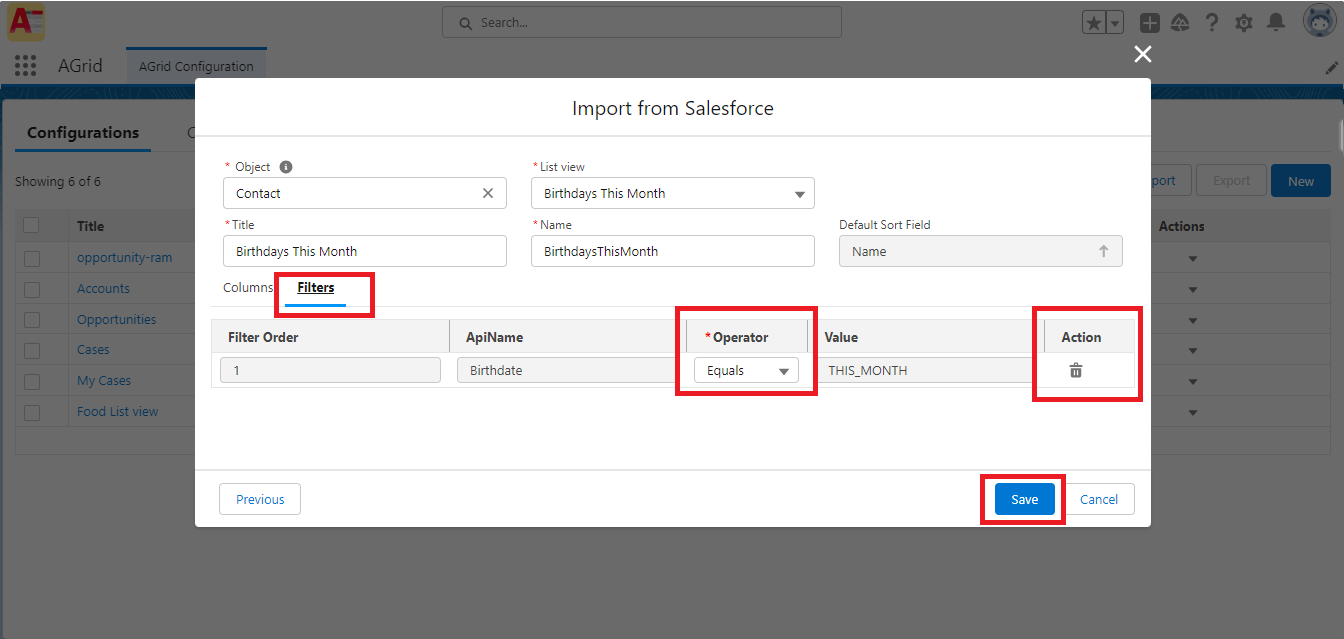Click the Actions column header
Viewport: 1344px width, 639px height.
click(1182, 226)
